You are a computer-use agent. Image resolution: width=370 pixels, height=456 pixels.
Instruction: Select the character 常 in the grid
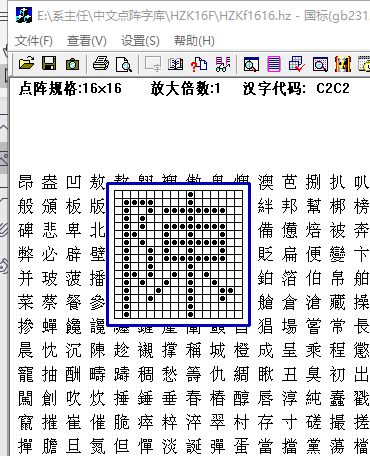click(x=338, y=326)
